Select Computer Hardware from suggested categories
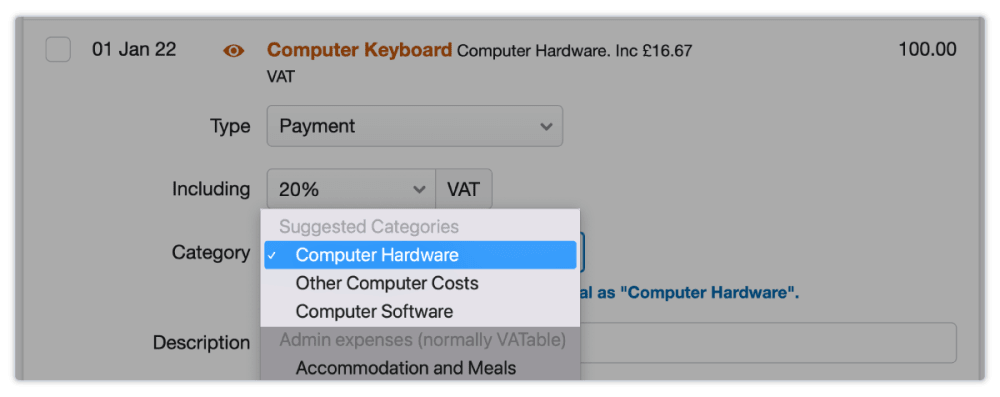The height and width of the screenshot is (397, 1000). pos(420,255)
